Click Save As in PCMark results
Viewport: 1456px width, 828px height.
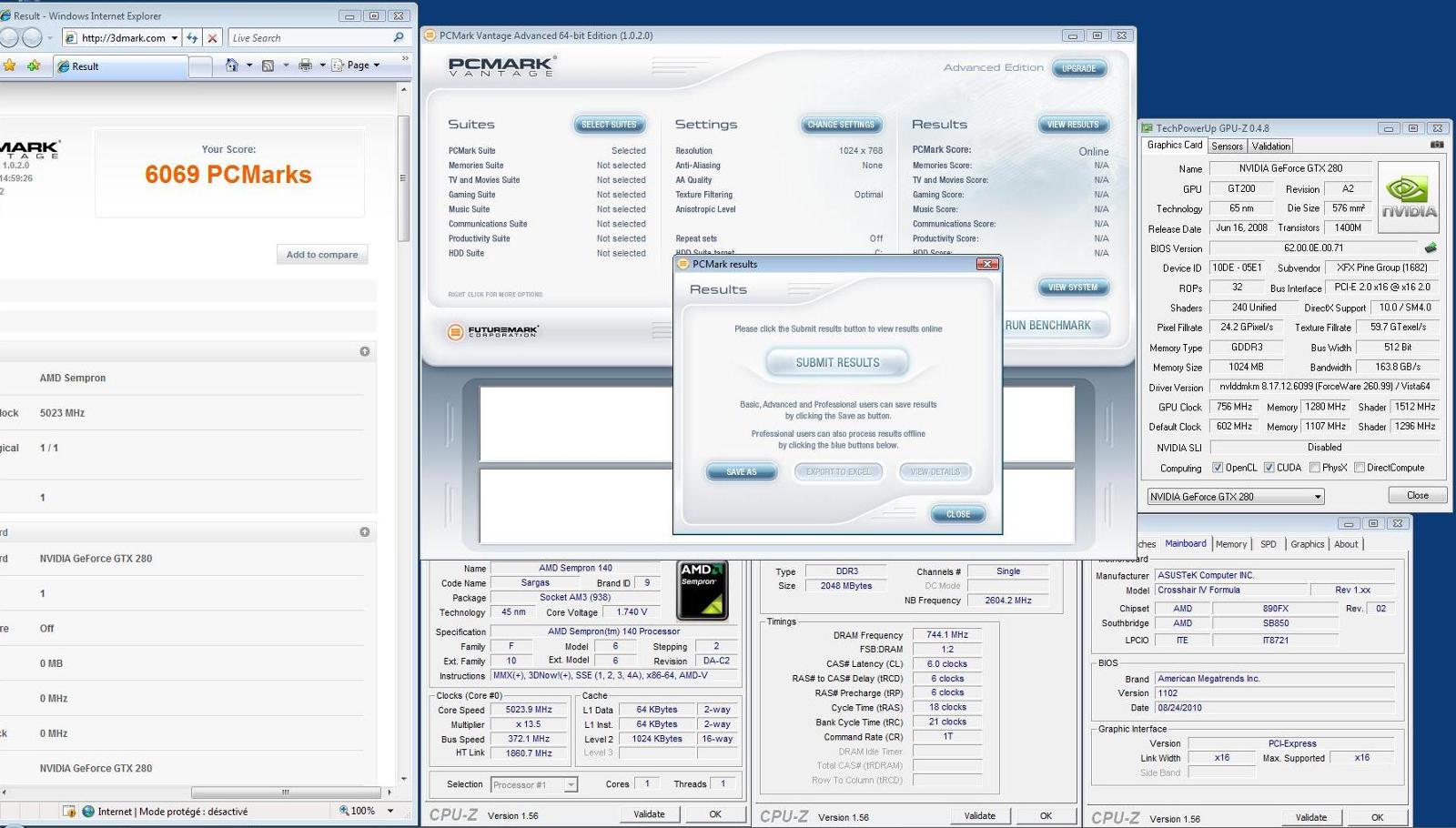[742, 471]
